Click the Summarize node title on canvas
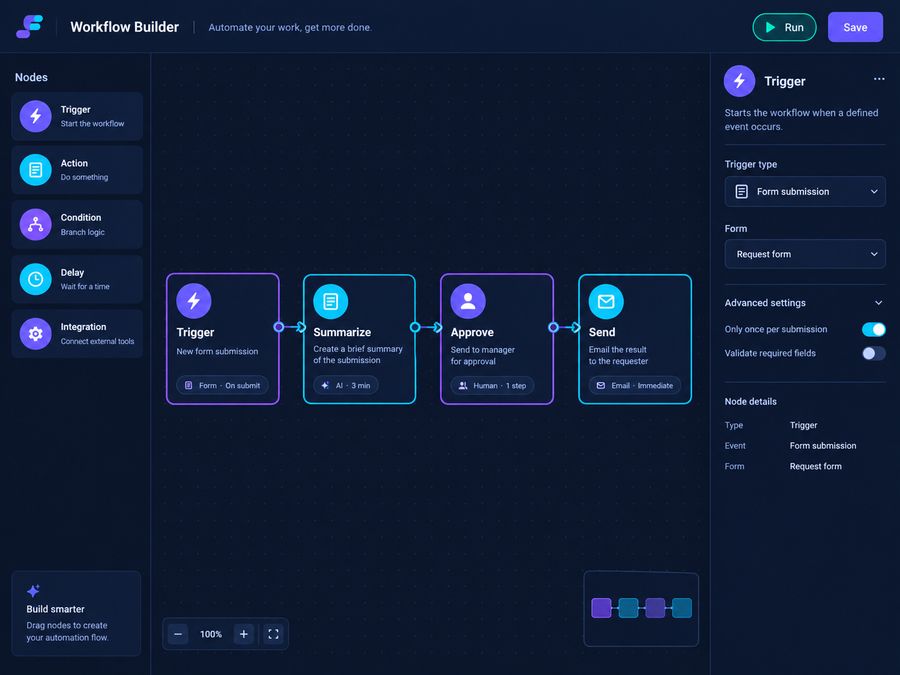900x675 pixels. coord(342,332)
